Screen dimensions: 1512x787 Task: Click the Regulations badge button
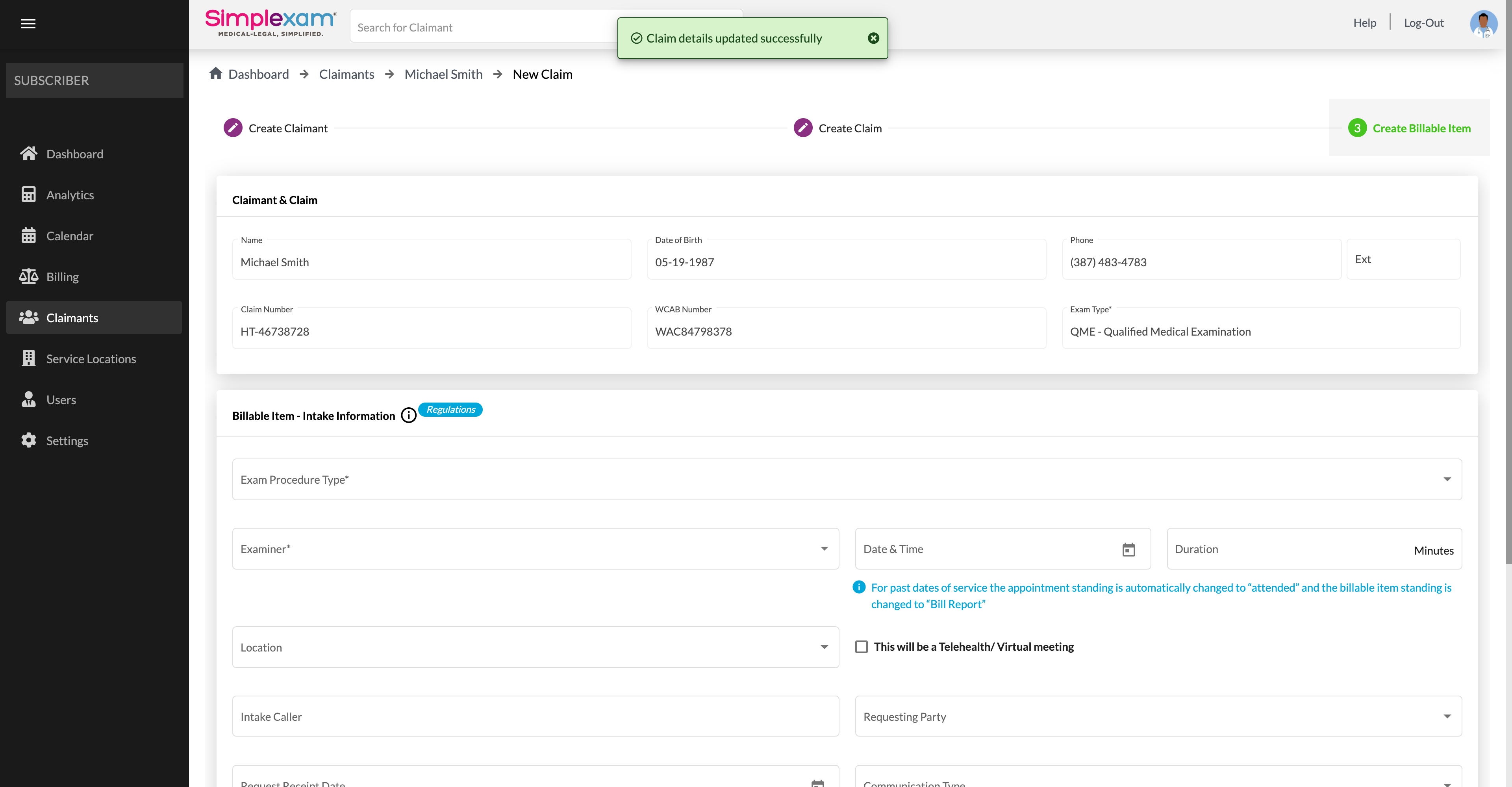450,409
